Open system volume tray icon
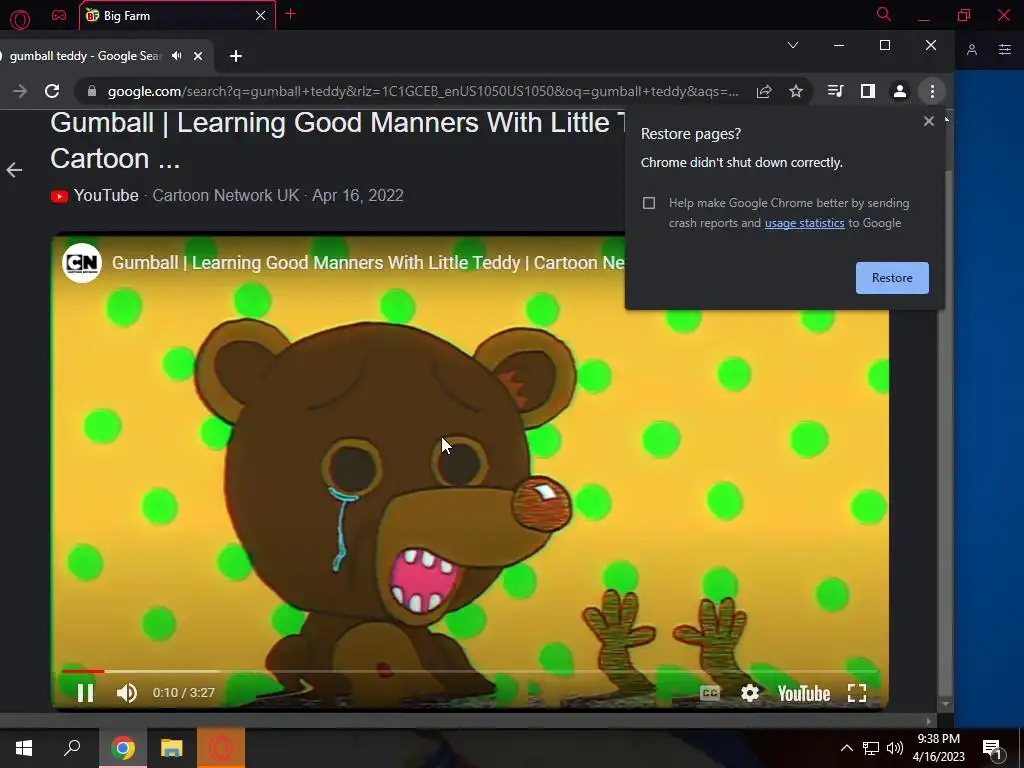 [895, 748]
